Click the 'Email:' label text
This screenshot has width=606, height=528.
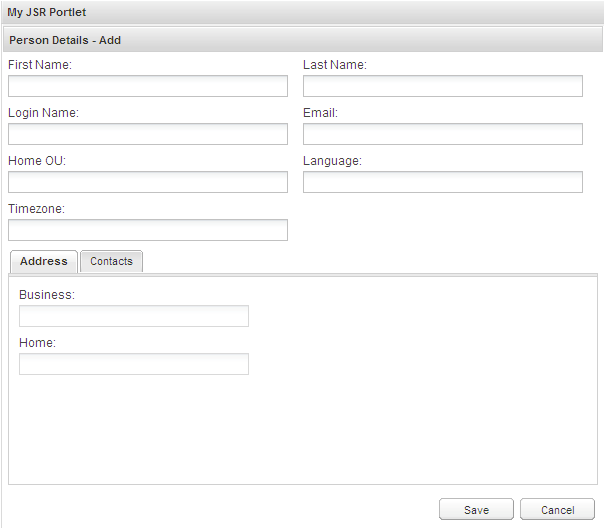[321, 113]
